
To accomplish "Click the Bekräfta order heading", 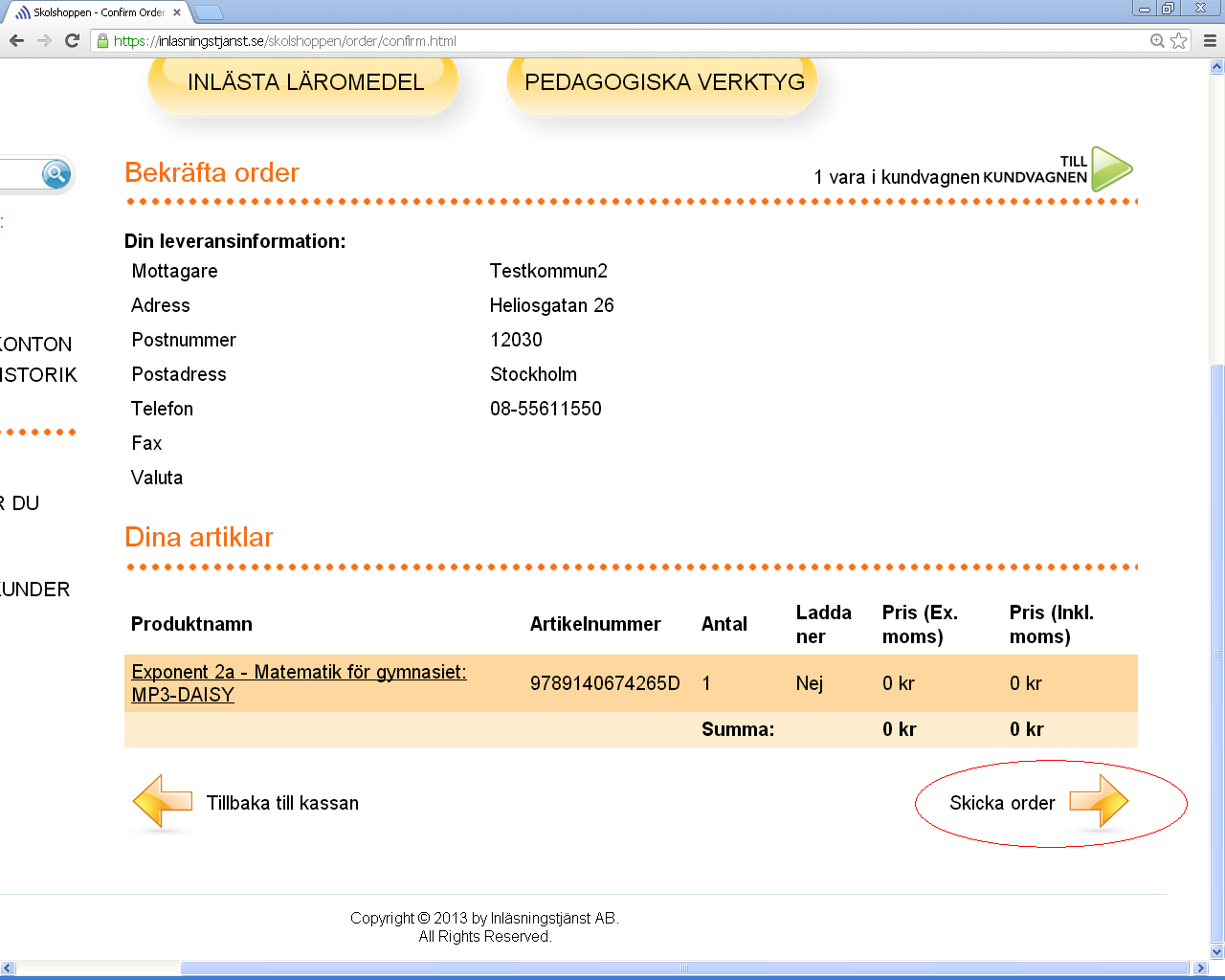I will 212,172.
